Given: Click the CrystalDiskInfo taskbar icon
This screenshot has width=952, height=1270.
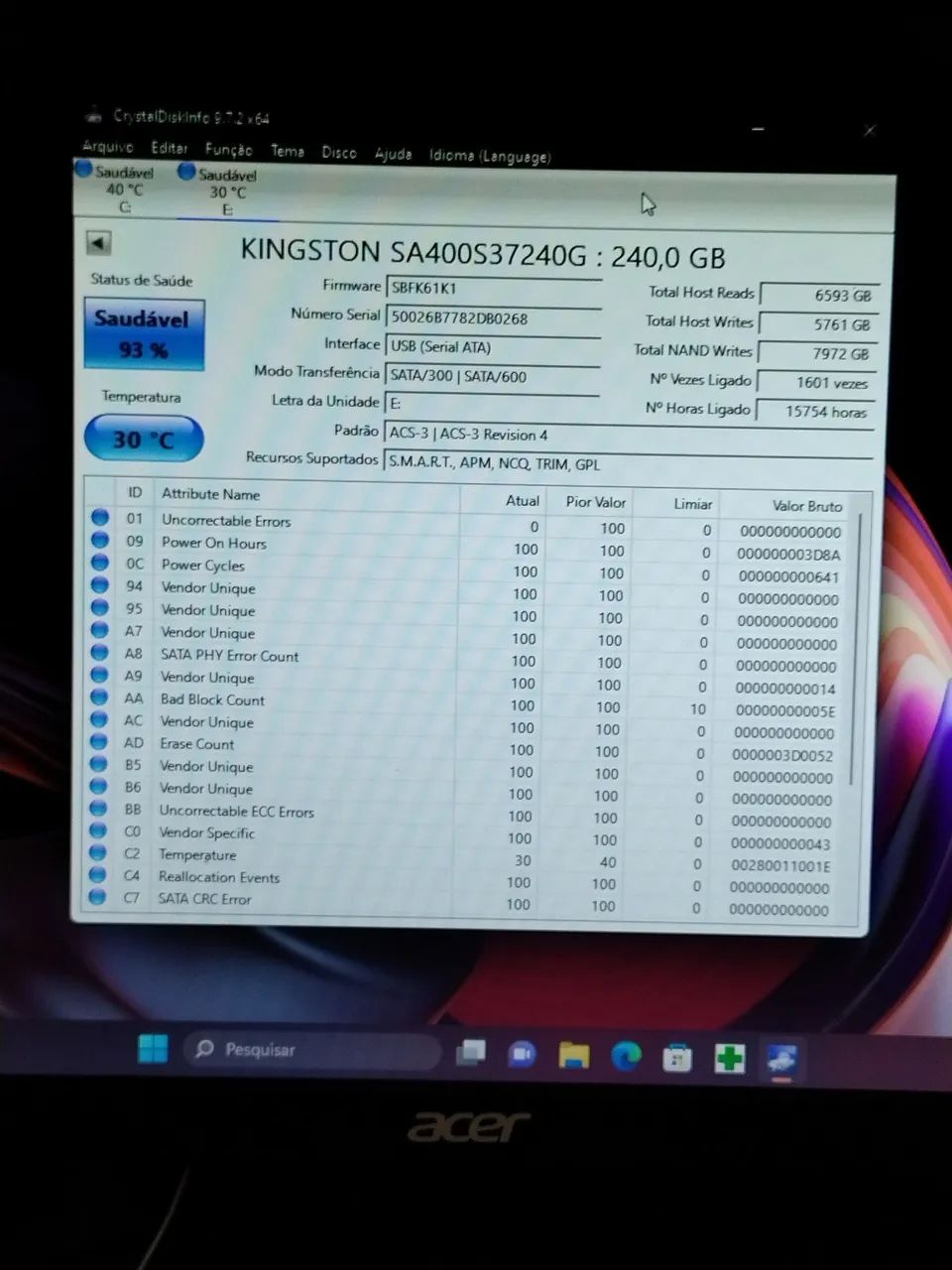Looking at the screenshot, I should click(781, 1060).
